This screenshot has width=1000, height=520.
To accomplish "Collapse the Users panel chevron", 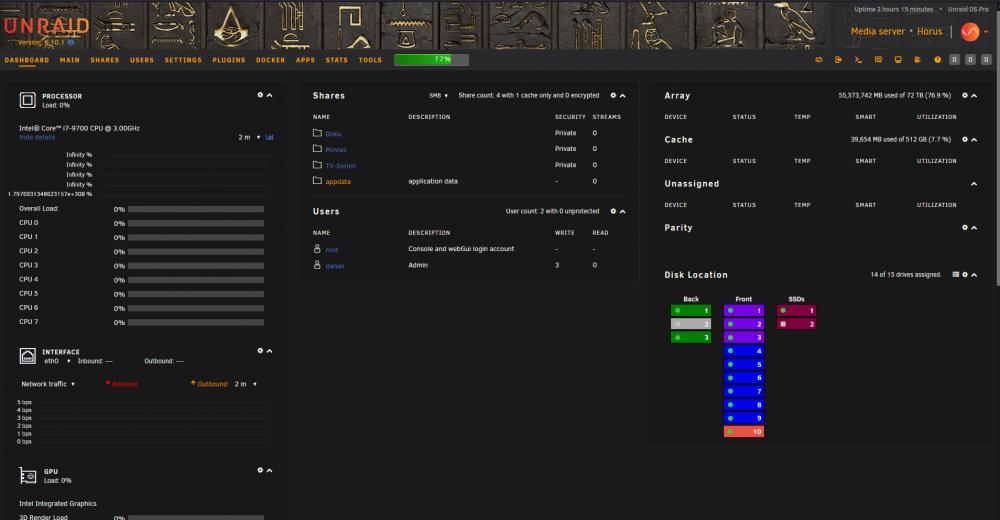I will tap(622, 211).
